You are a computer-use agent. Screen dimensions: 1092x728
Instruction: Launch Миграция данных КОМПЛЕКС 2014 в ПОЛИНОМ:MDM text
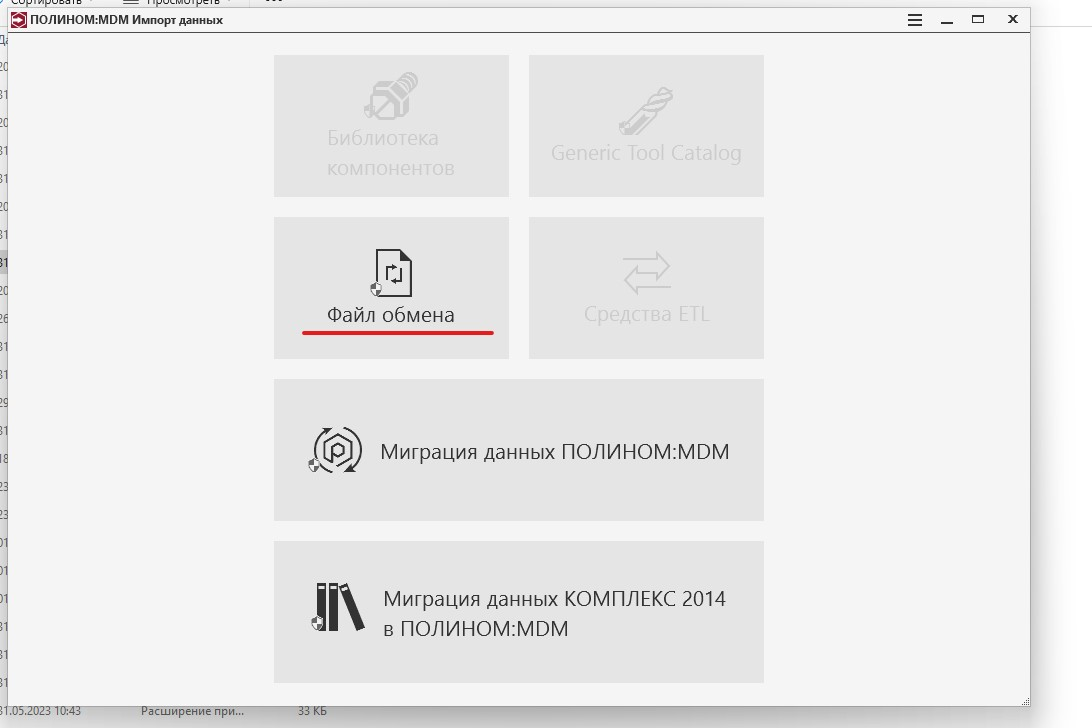[x=554, y=614]
